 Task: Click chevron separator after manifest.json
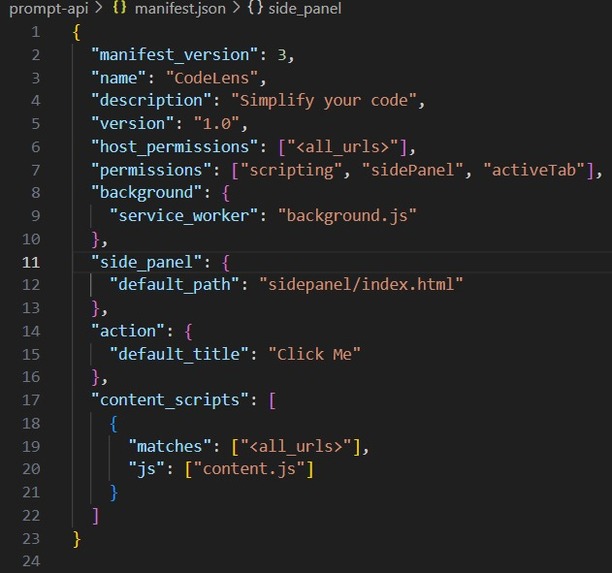236,8
